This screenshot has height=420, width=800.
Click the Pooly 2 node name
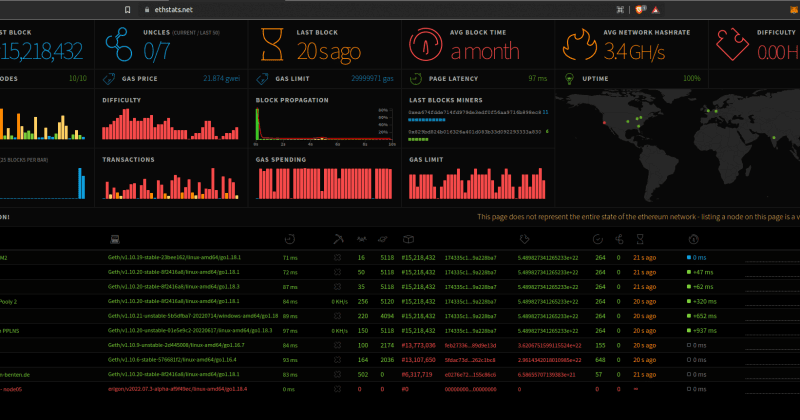click(x=8, y=302)
